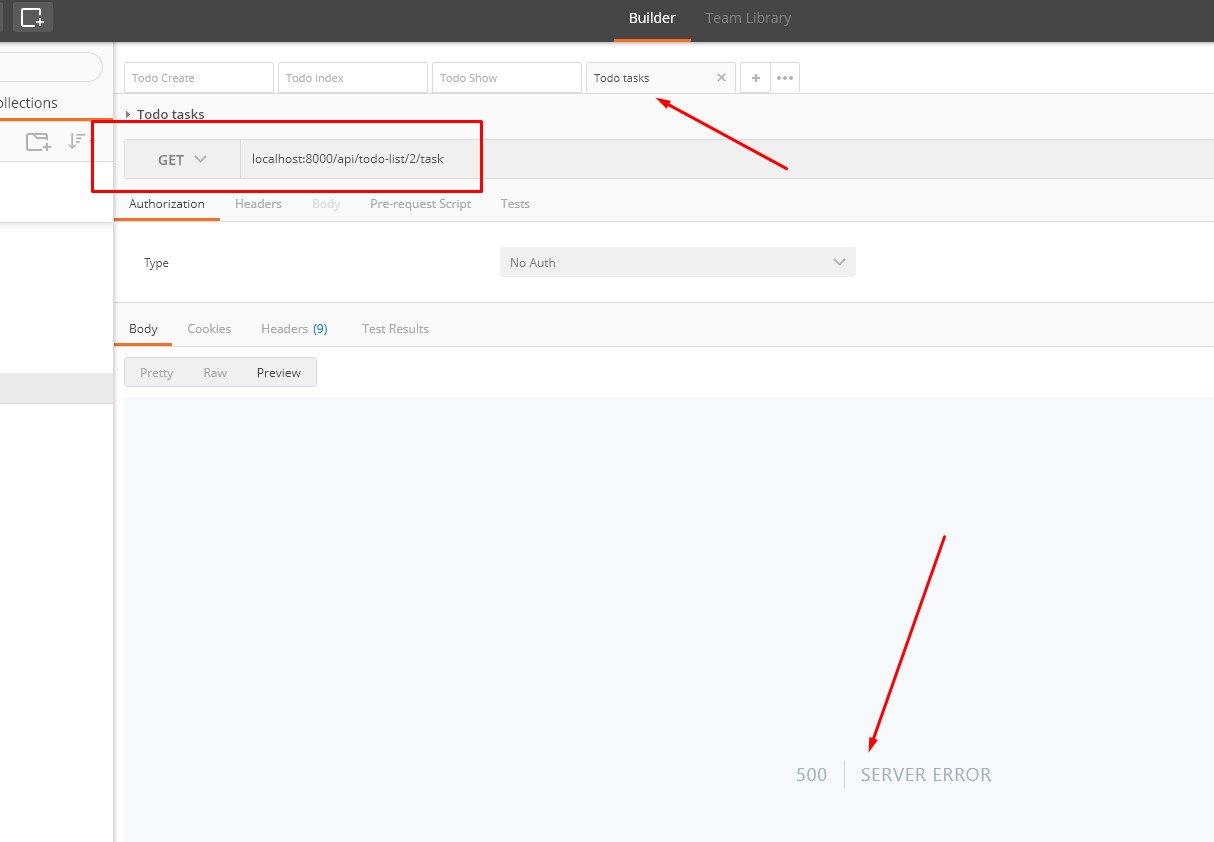Add a new request tab with plus
The image size is (1214, 842).
tap(755, 78)
